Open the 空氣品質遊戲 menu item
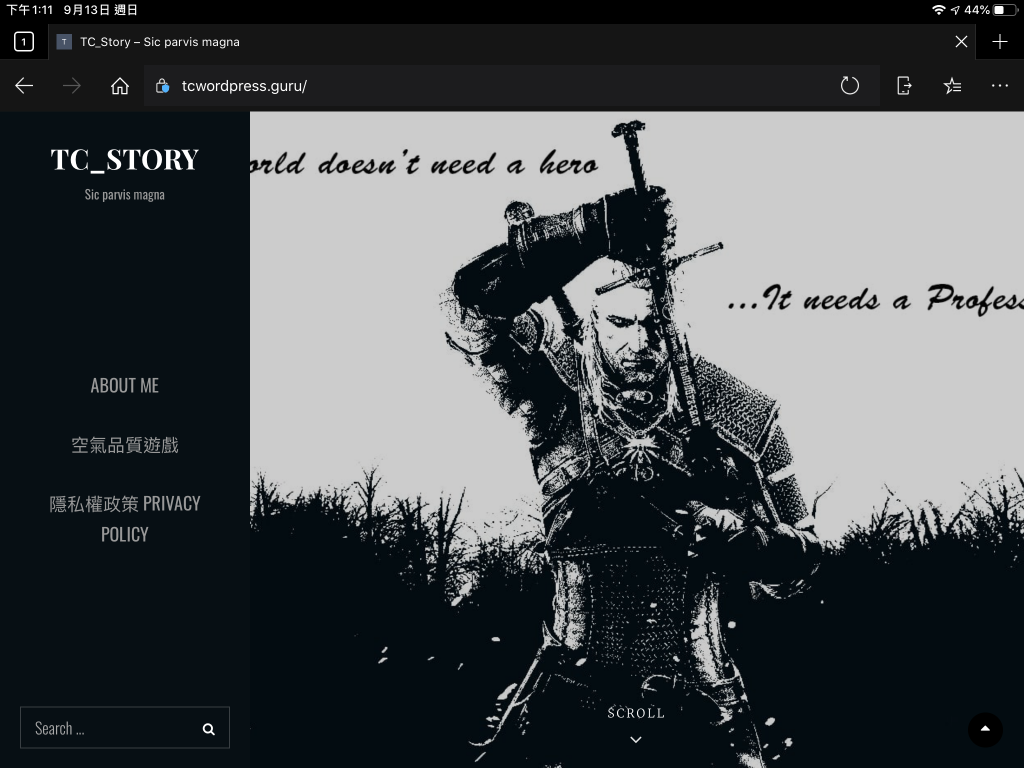1024x768 pixels. point(125,445)
